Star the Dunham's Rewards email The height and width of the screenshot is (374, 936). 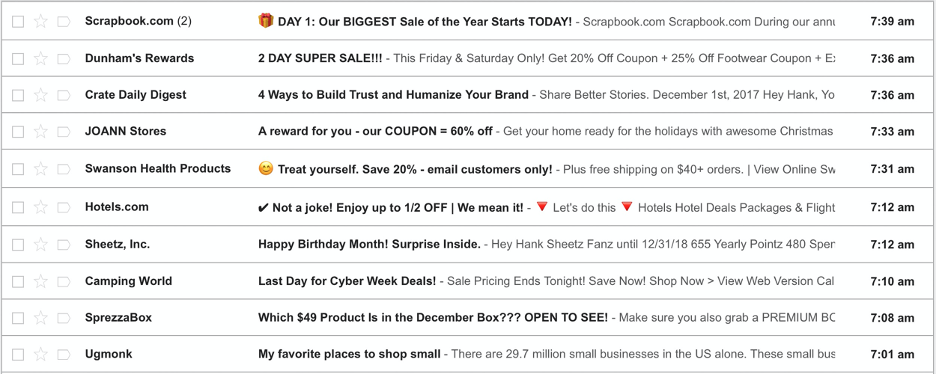[41, 58]
